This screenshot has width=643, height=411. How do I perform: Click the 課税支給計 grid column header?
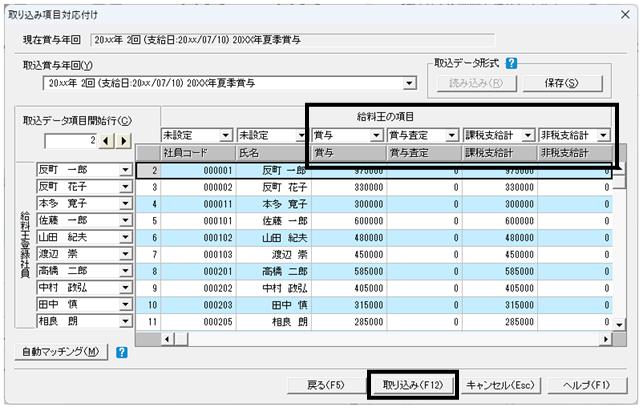click(500, 153)
